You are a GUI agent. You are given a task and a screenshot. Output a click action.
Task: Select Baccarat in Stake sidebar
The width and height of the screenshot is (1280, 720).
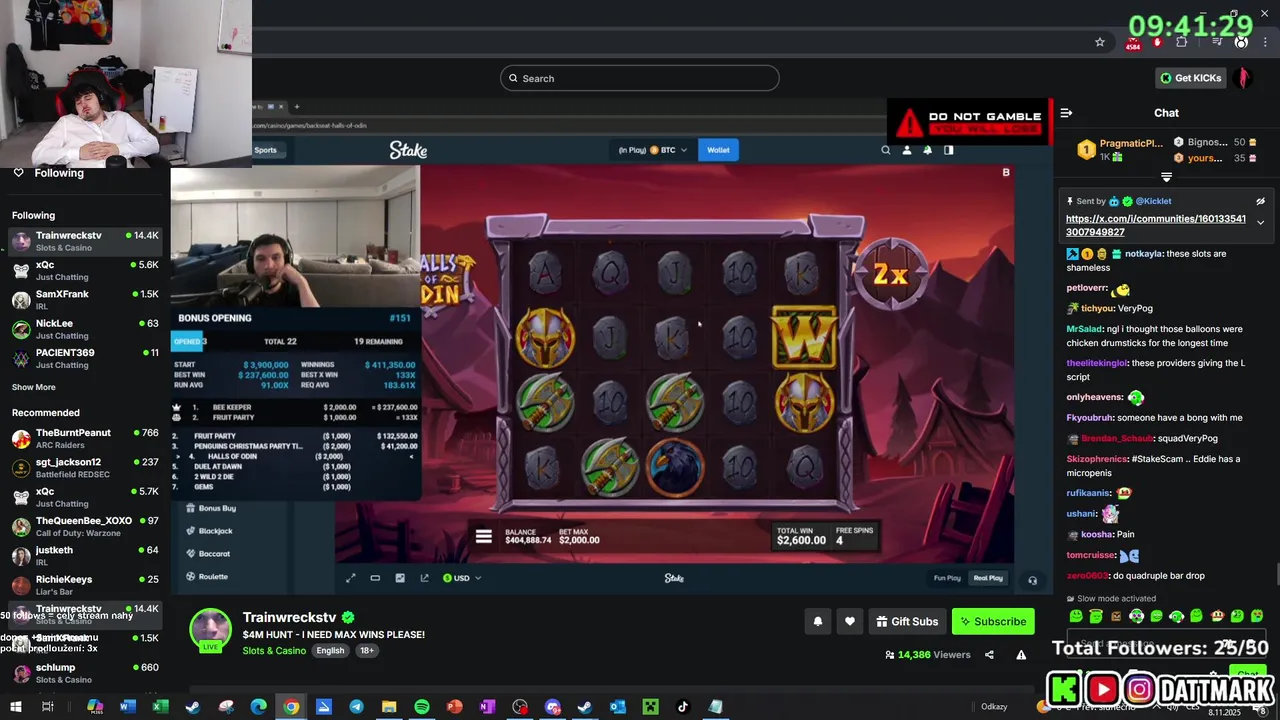pyautogui.click(x=214, y=554)
